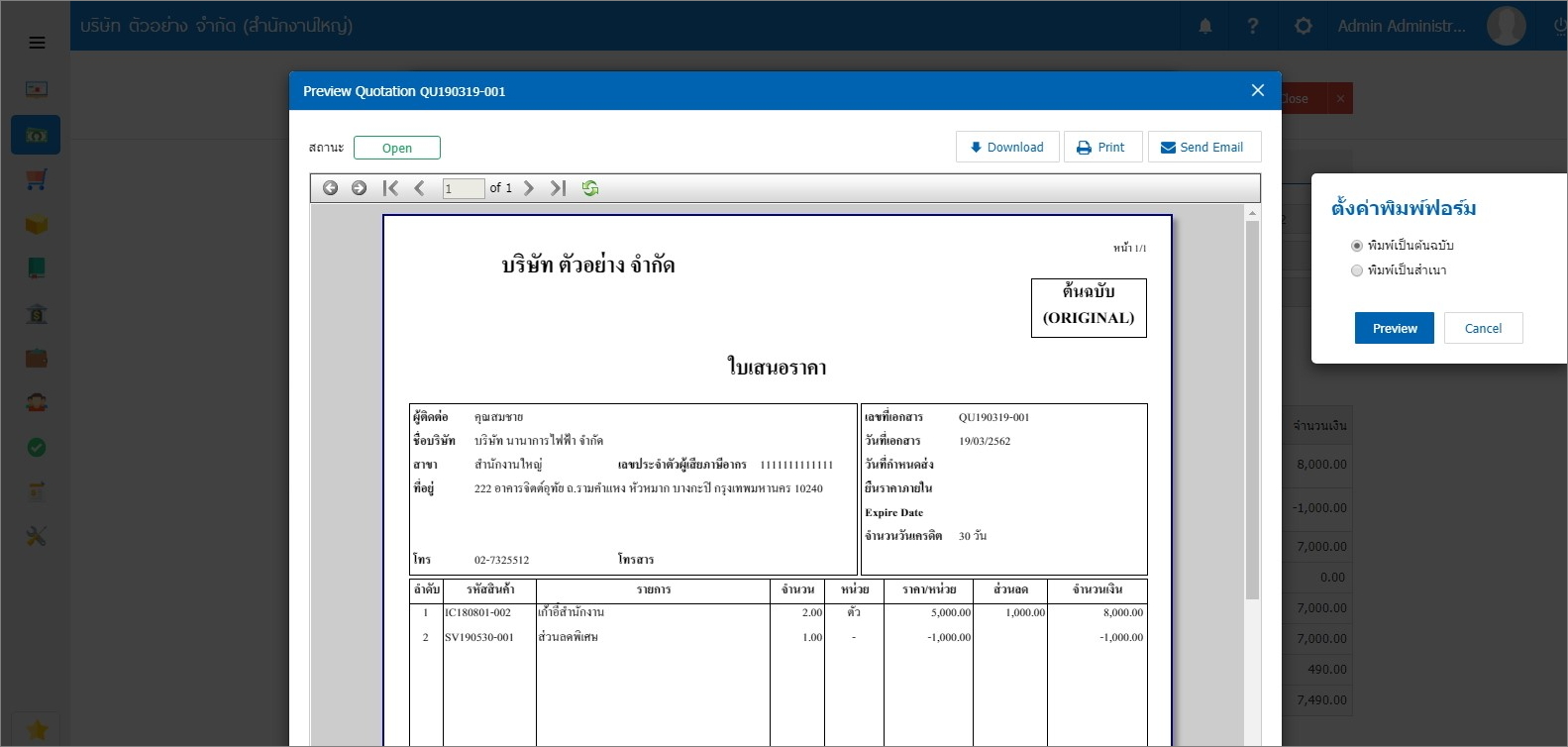Download the quotation document
This screenshot has width=1568, height=747.
tap(1007, 147)
